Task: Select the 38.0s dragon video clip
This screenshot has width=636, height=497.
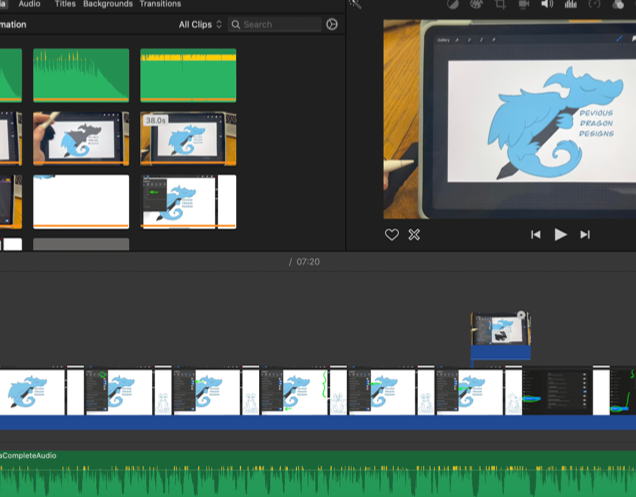Action: pyautogui.click(x=188, y=139)
